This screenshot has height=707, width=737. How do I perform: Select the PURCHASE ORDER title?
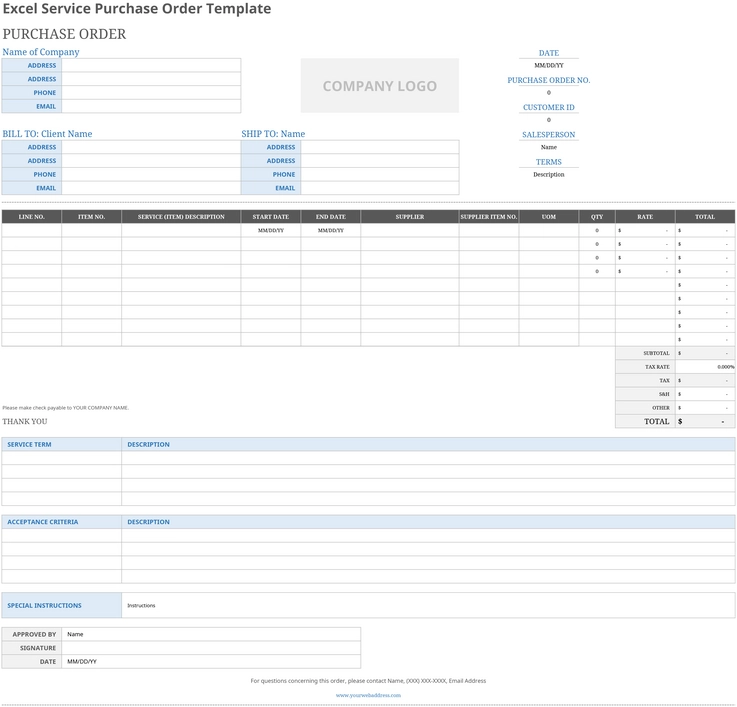(64, 34)
